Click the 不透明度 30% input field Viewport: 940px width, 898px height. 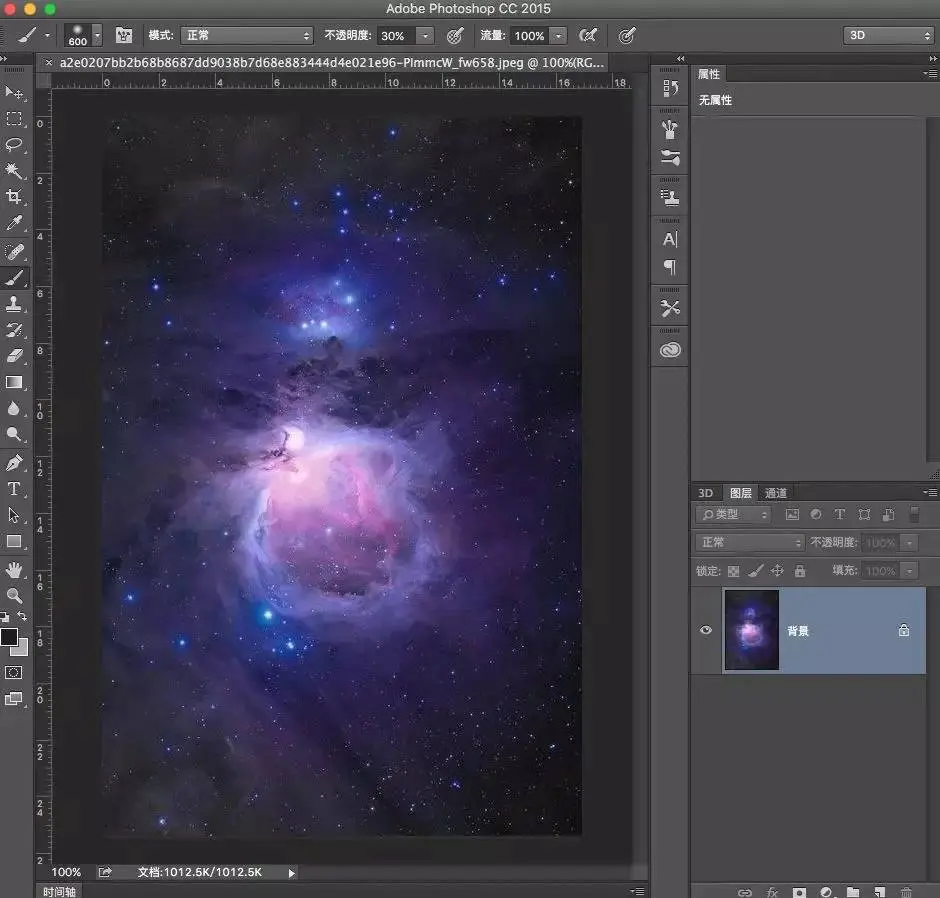[393, 36]
